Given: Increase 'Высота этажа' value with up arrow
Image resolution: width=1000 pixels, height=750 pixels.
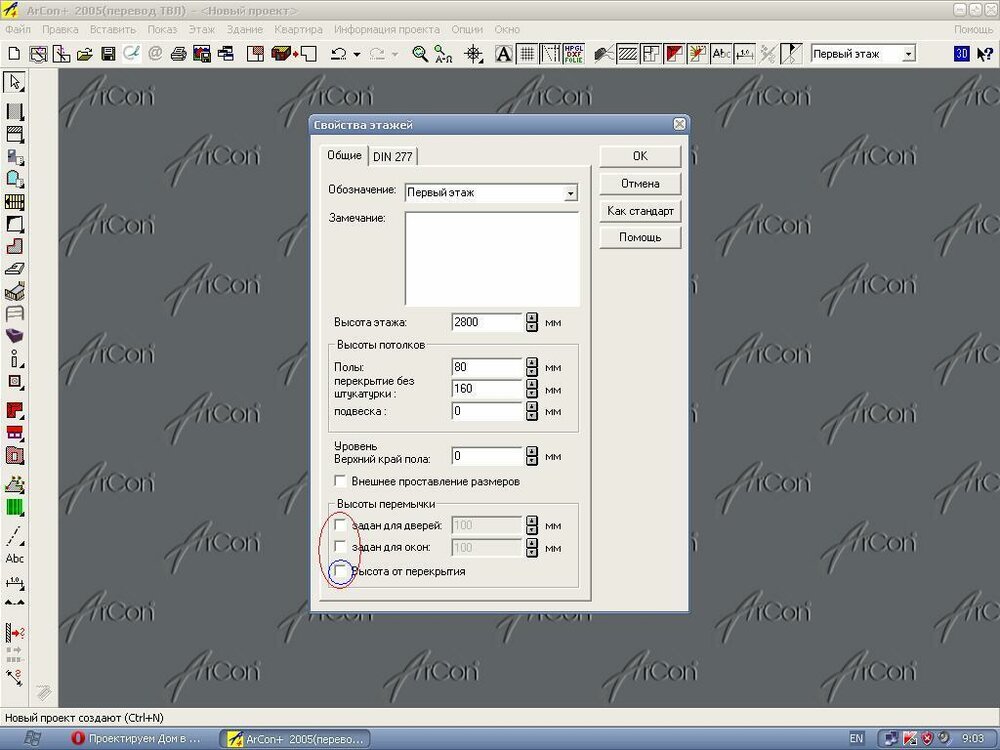Looking at the screenshot, I should (x=532, y=318).
